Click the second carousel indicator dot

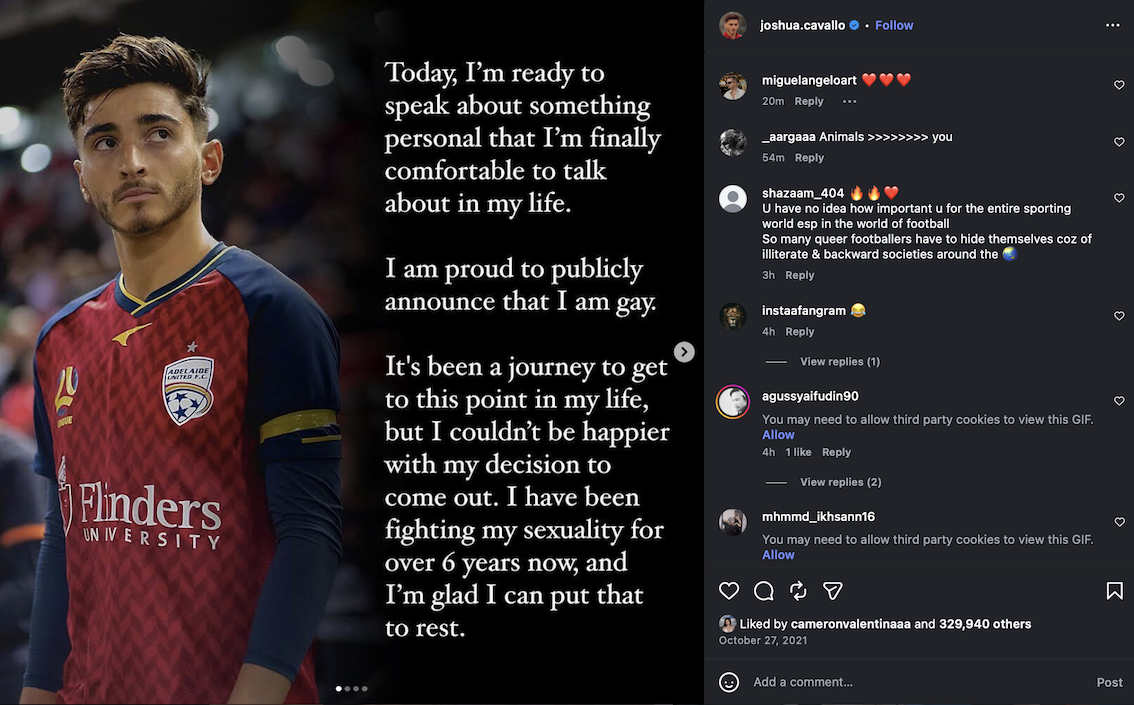point(347,688)
